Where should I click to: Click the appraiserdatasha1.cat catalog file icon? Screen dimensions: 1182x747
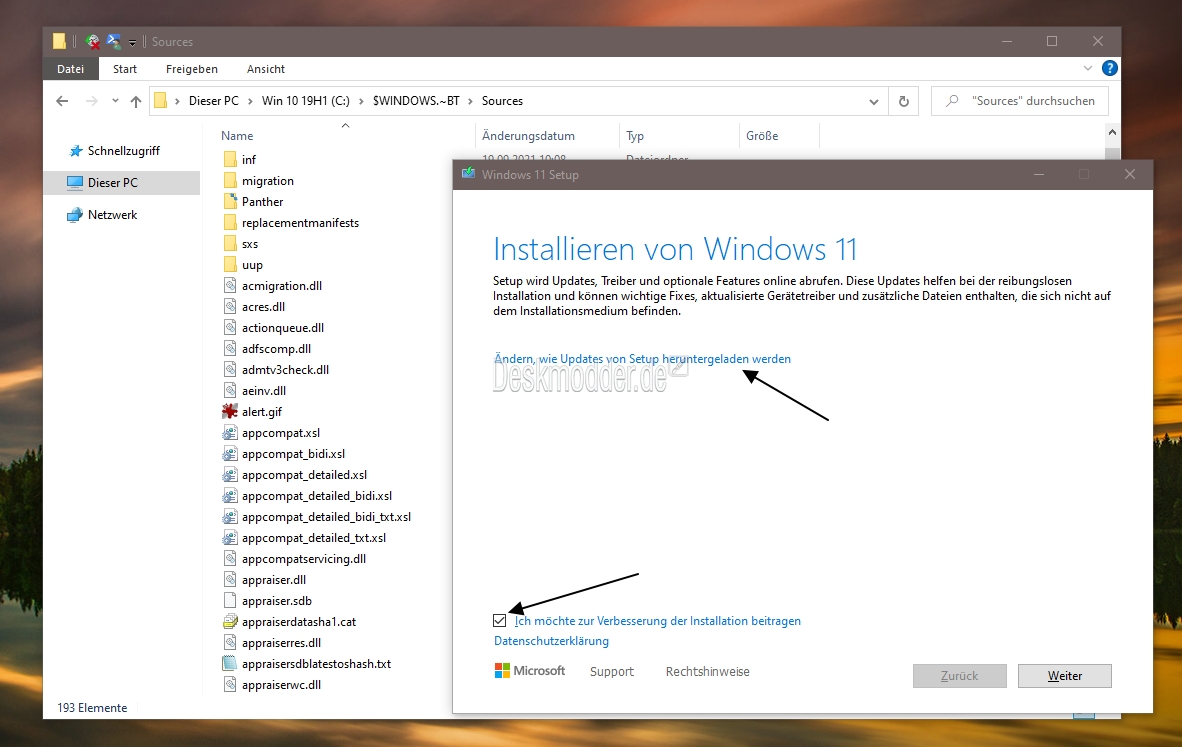(230, 622)
